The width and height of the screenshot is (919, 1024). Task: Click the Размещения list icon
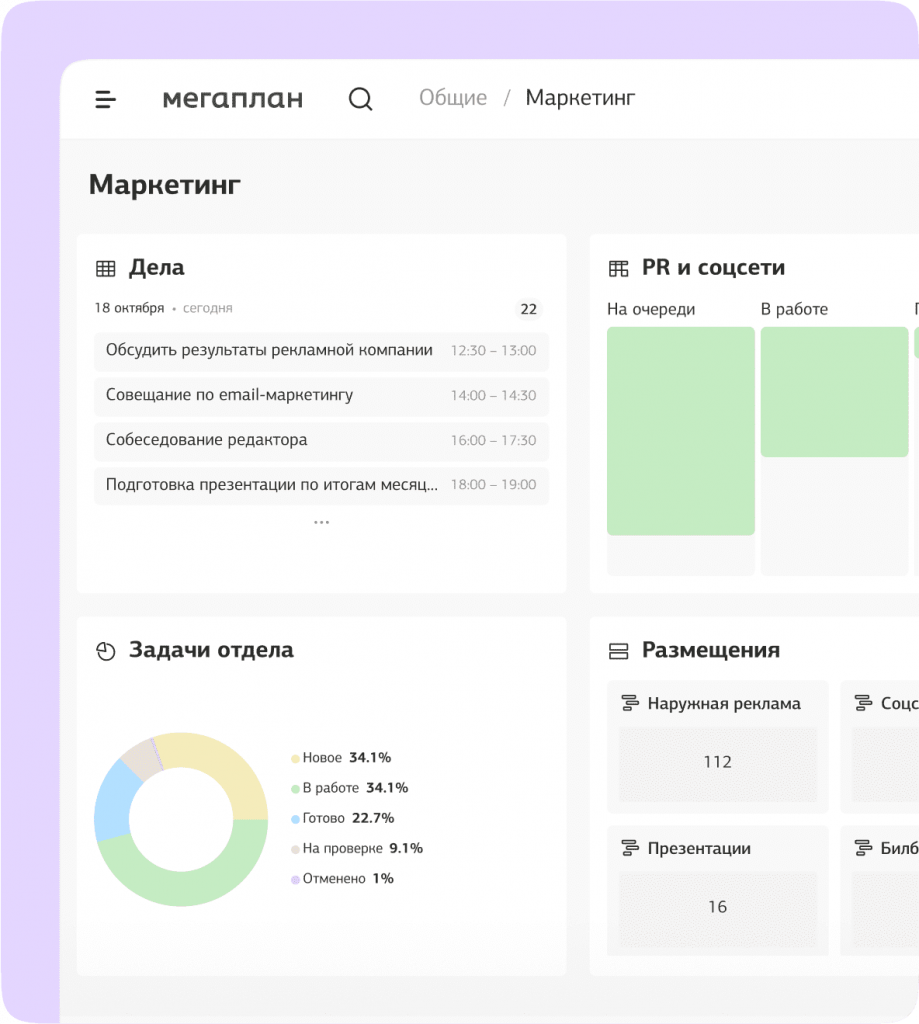(x=618, y=651)
